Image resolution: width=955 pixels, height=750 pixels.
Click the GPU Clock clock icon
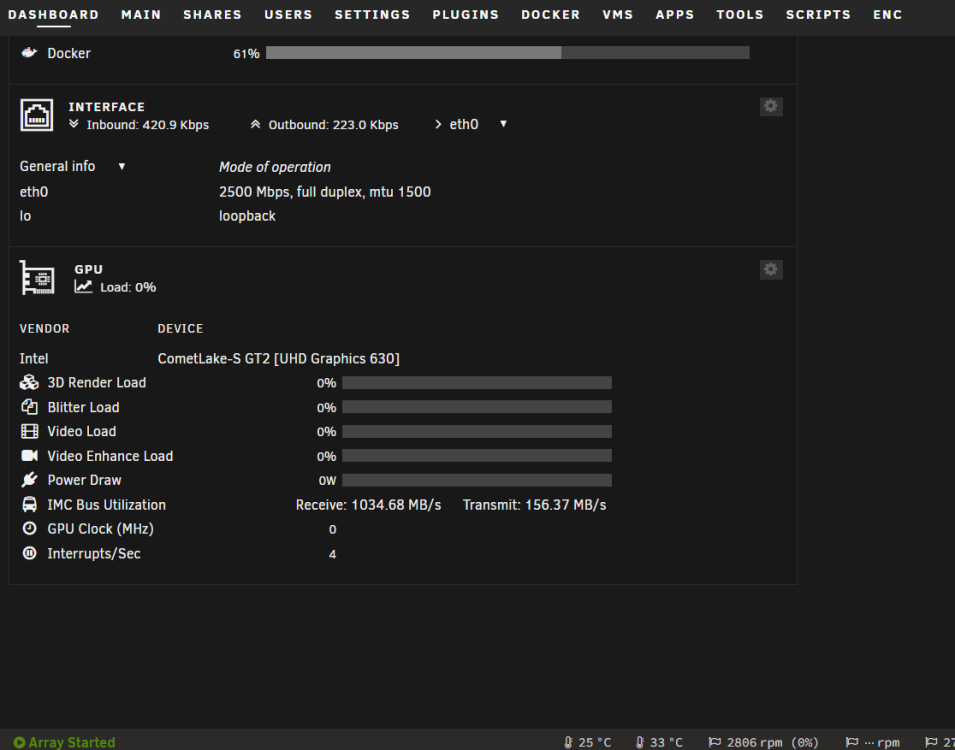(x=29, y=529)
